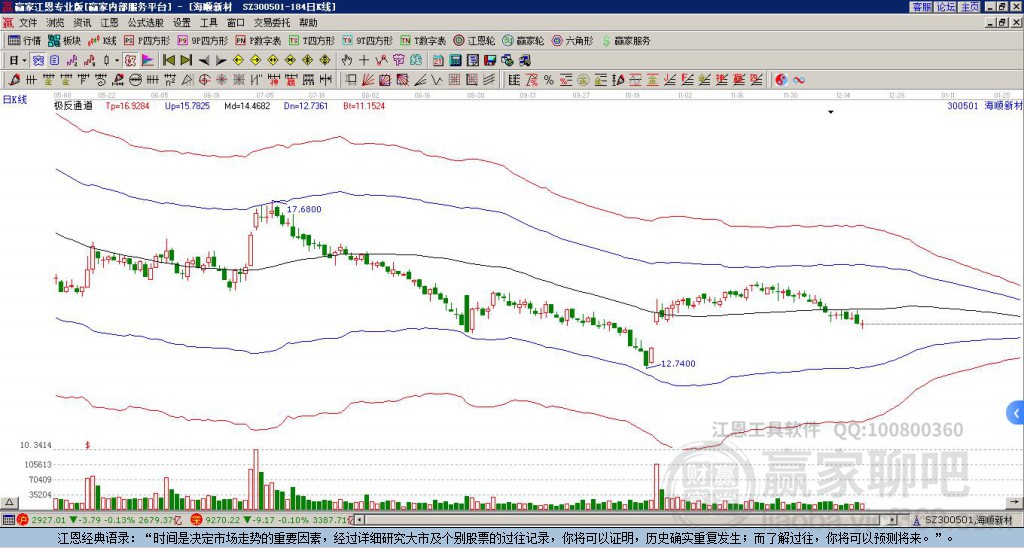Open 行情 market quotes view
The image size is (1024, 548).
click(25, 40)
